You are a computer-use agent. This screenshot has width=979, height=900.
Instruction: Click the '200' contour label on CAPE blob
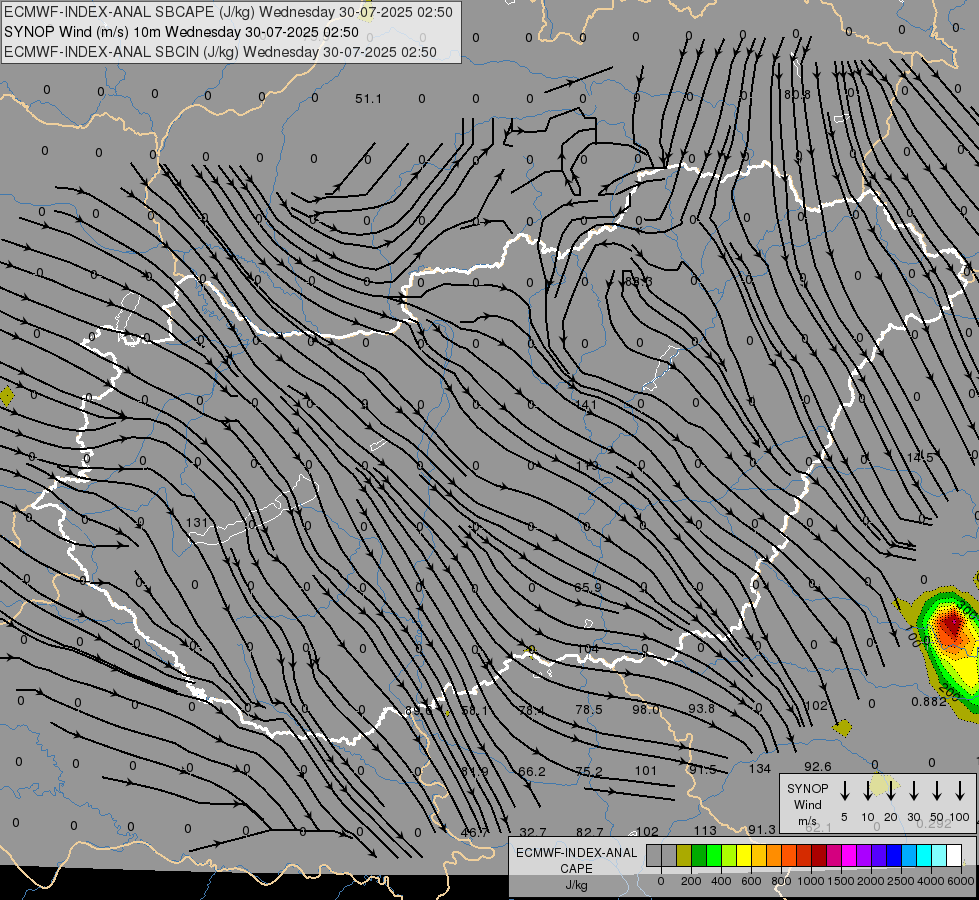click(949, 691)
